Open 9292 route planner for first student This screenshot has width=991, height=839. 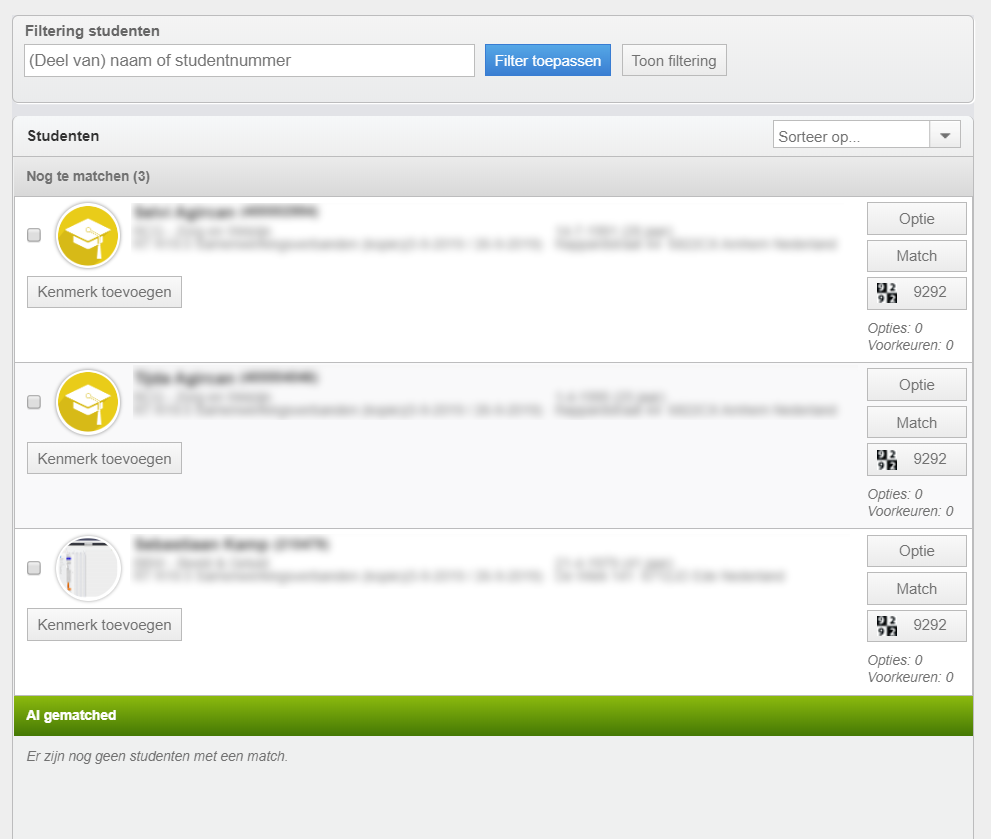tap(916, 293)
